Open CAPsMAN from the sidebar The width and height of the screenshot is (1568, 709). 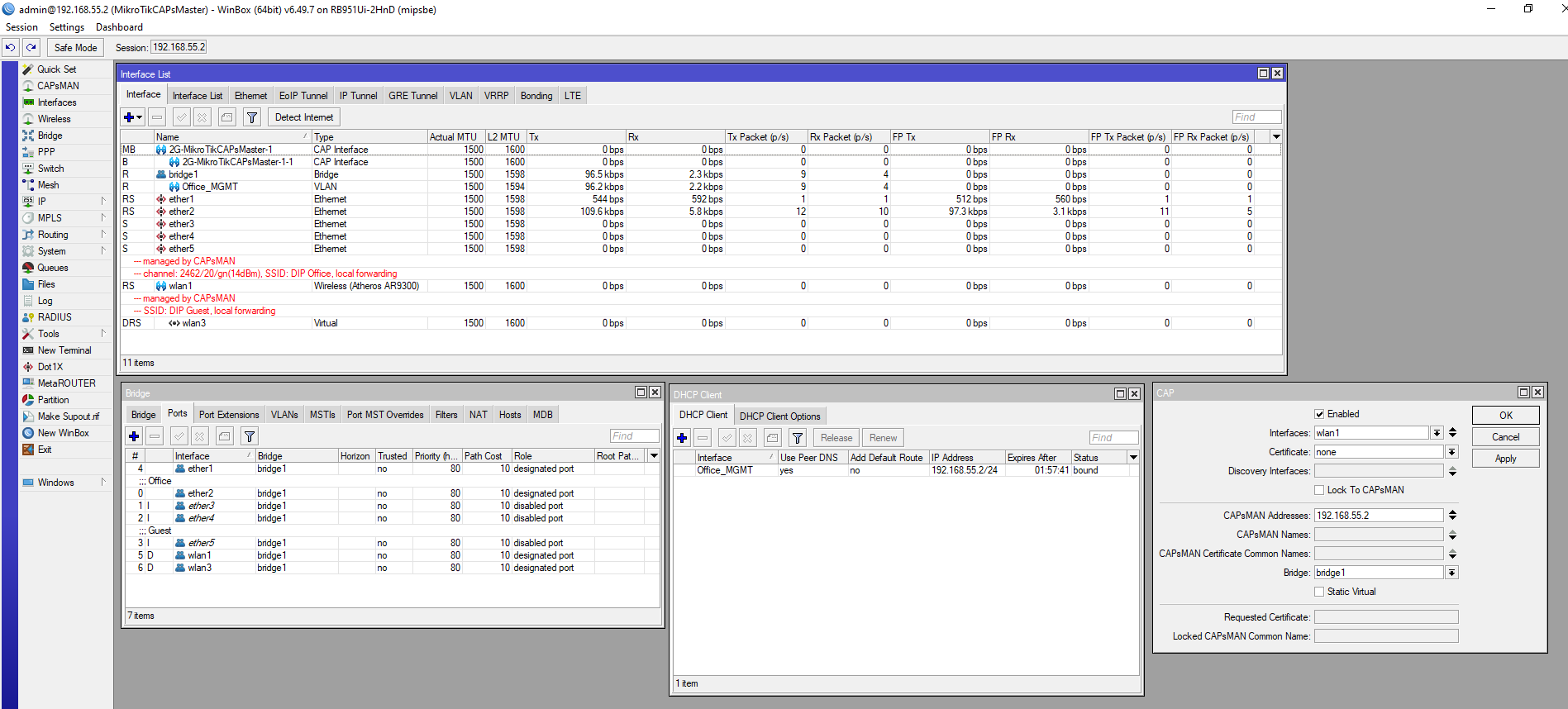tap(58, 86)
